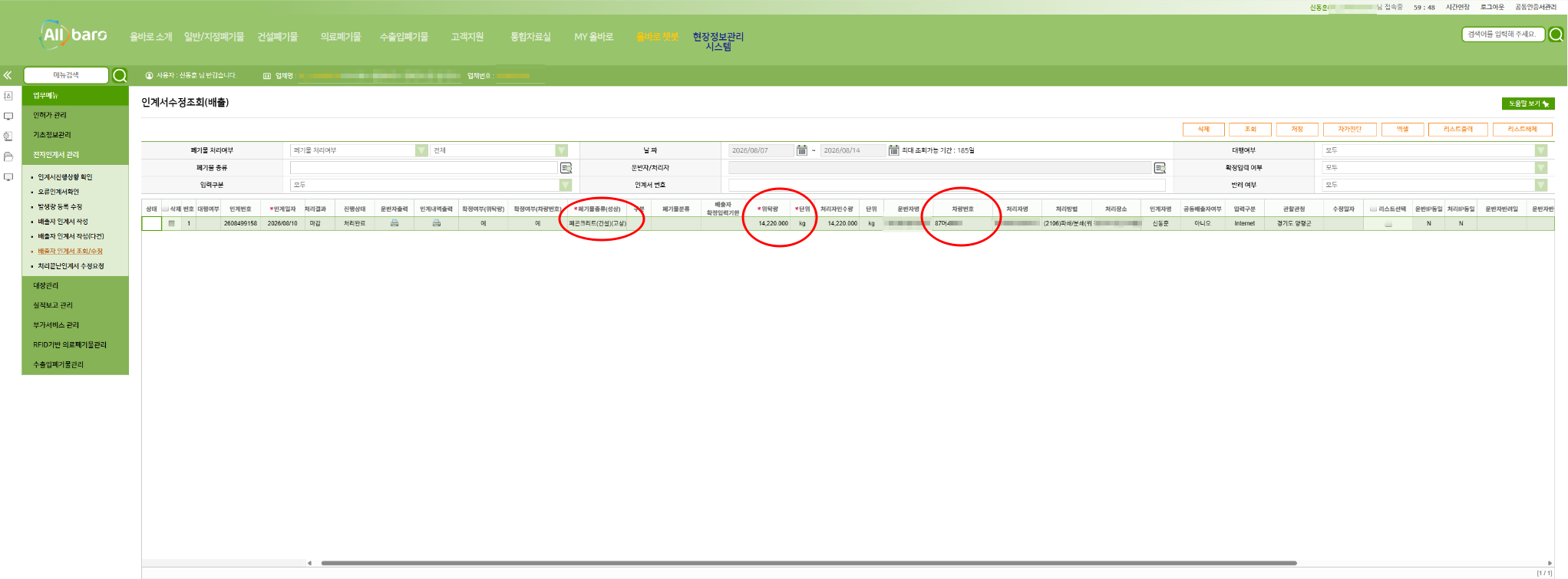Click the 인계번호 cell 2608499158
This screenshot has height=579, width=1568.
[x=240, y=223]
